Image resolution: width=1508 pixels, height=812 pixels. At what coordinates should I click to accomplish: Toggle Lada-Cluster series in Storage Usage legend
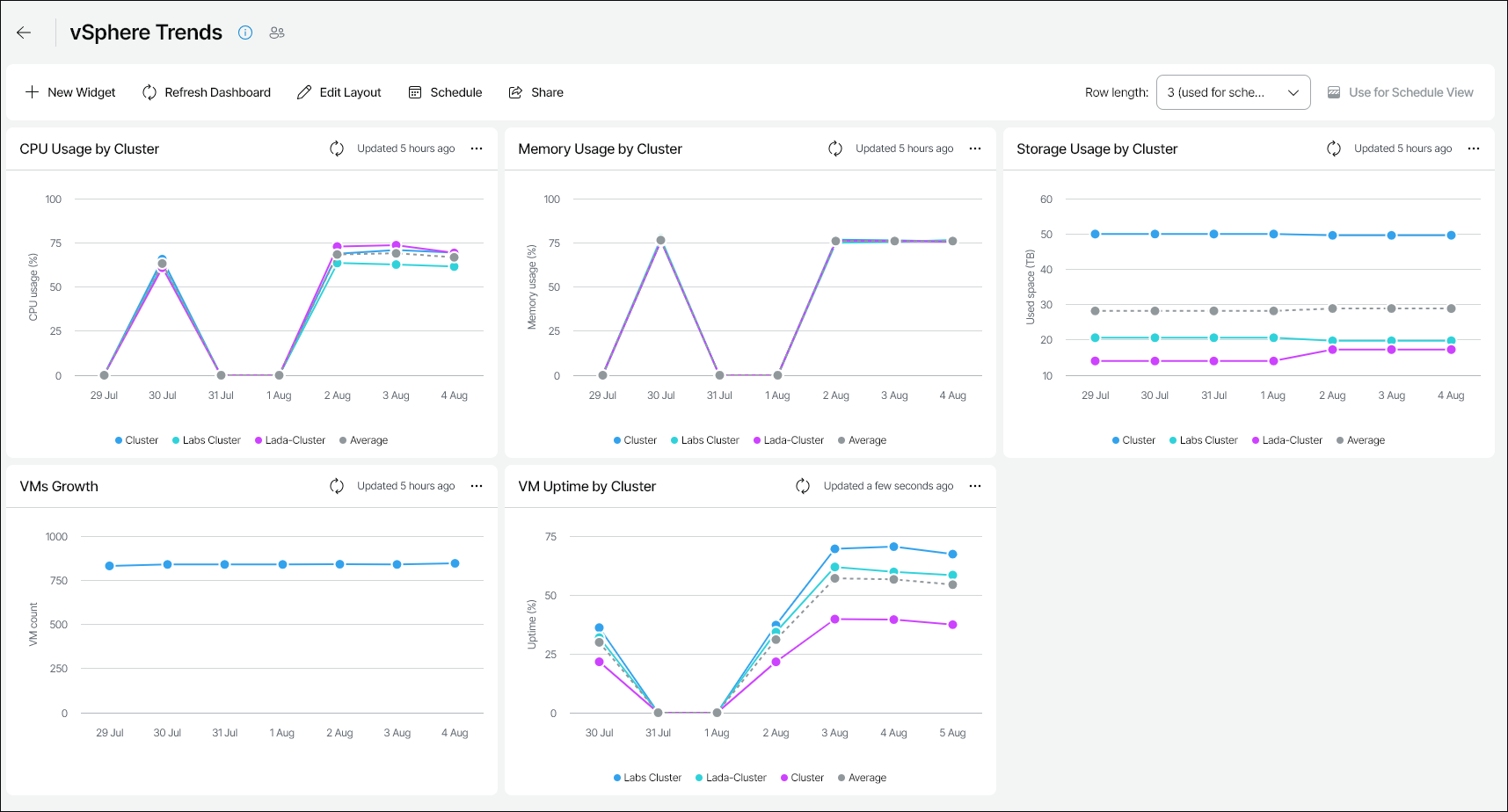coord(1287,440)
